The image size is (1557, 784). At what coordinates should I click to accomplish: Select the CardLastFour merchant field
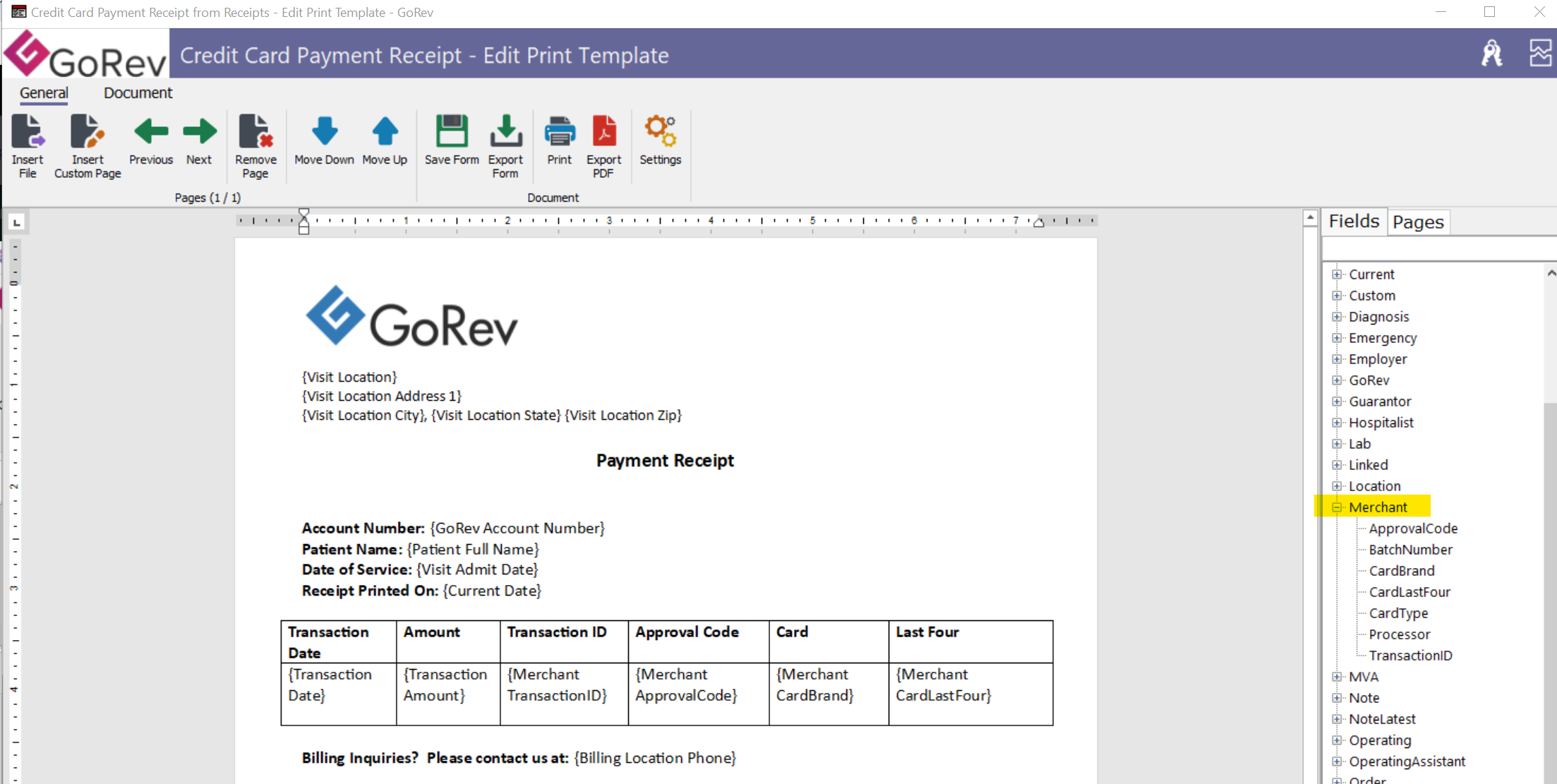coord(1409,592)
